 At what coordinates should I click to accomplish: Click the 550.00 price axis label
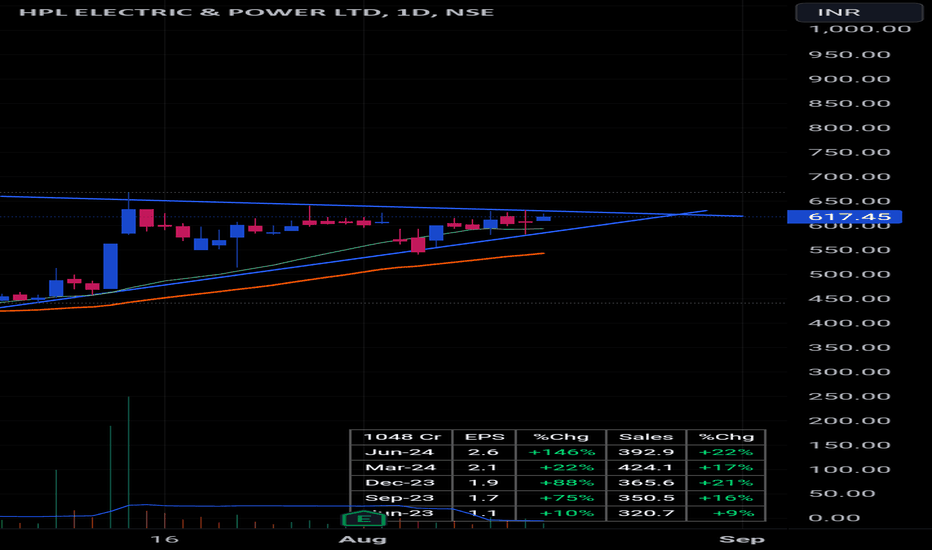(849, 250)
